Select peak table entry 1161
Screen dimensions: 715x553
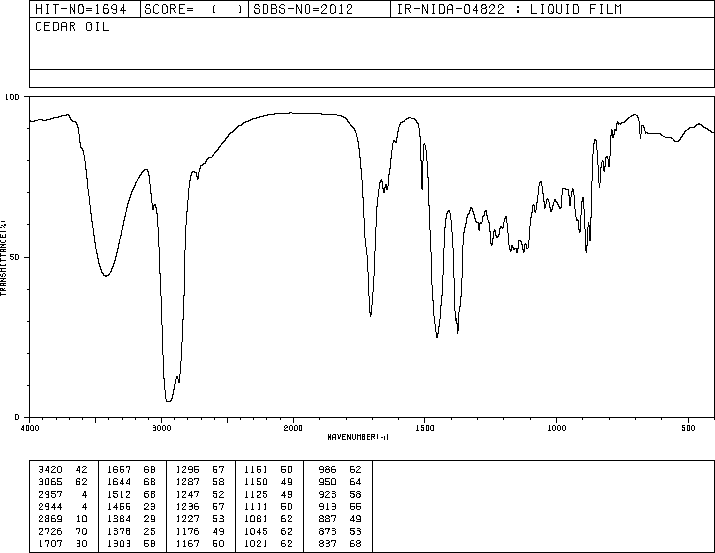[269, 470]
